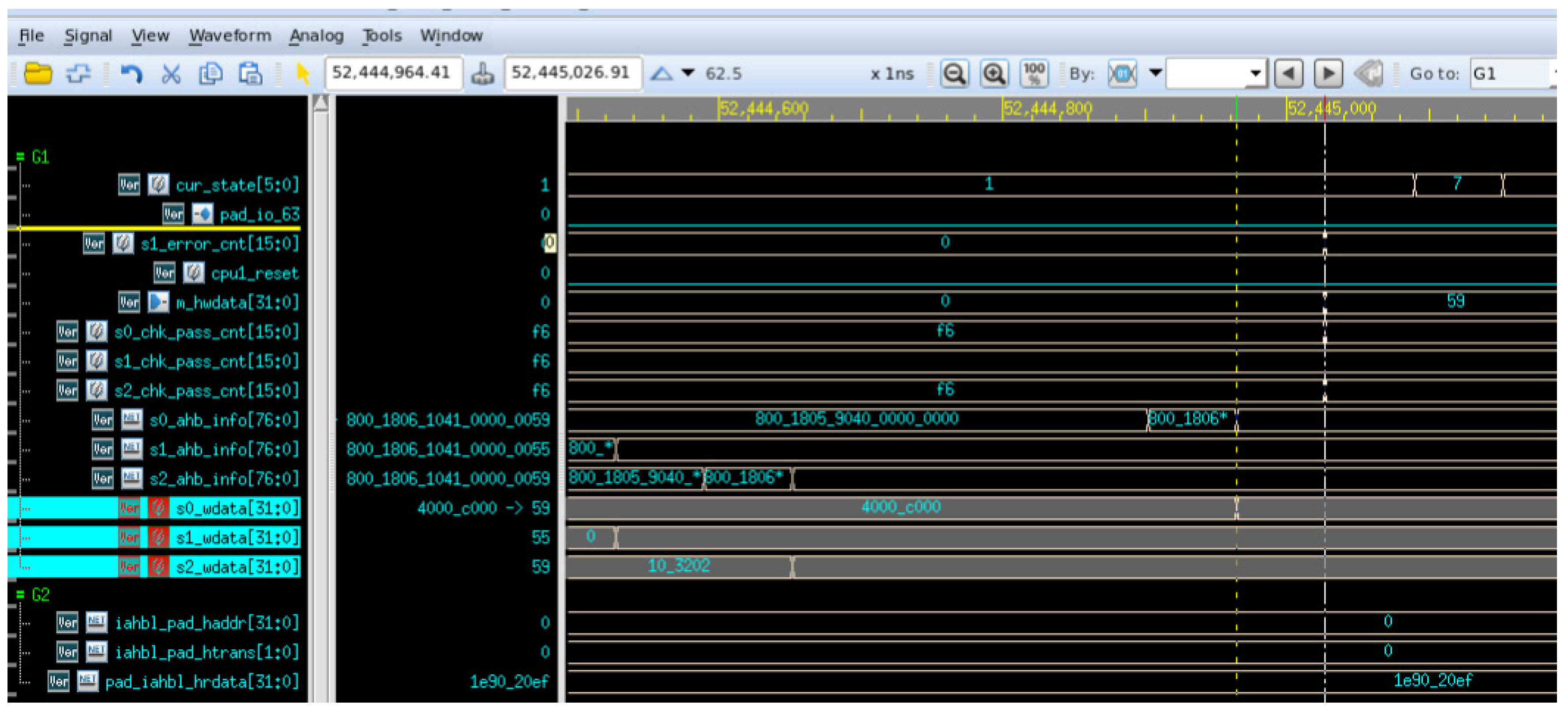This screenshot has height=711, width=1568.
Task: Open the delta options dropdown arrow
Action: tap(688, 73)
